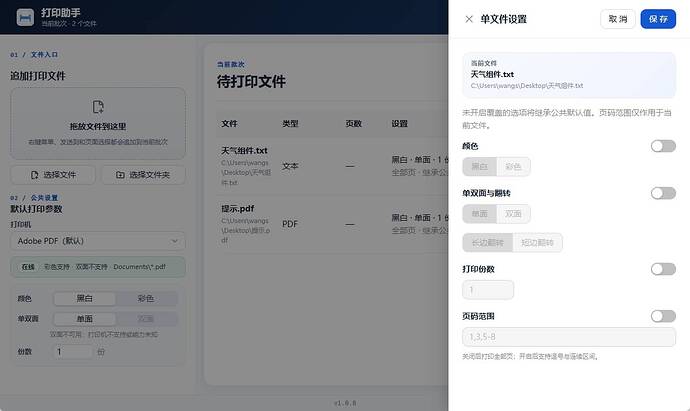Open the Adobe PDF printer dropdown
The height and width of the screenshot is (411, 690).
[x=98, y=241]
